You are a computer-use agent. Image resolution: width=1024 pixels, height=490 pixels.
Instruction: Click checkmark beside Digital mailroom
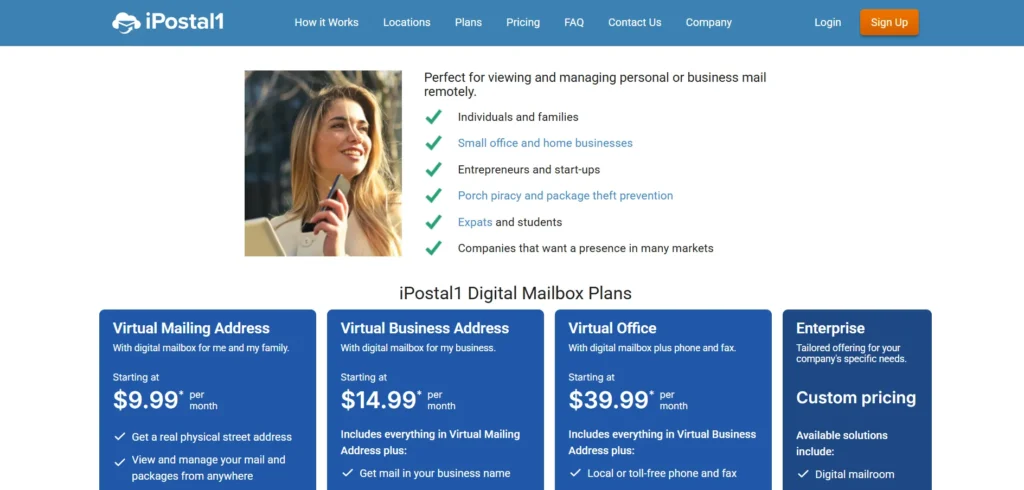pyautogui.click(x=803, y=474)
